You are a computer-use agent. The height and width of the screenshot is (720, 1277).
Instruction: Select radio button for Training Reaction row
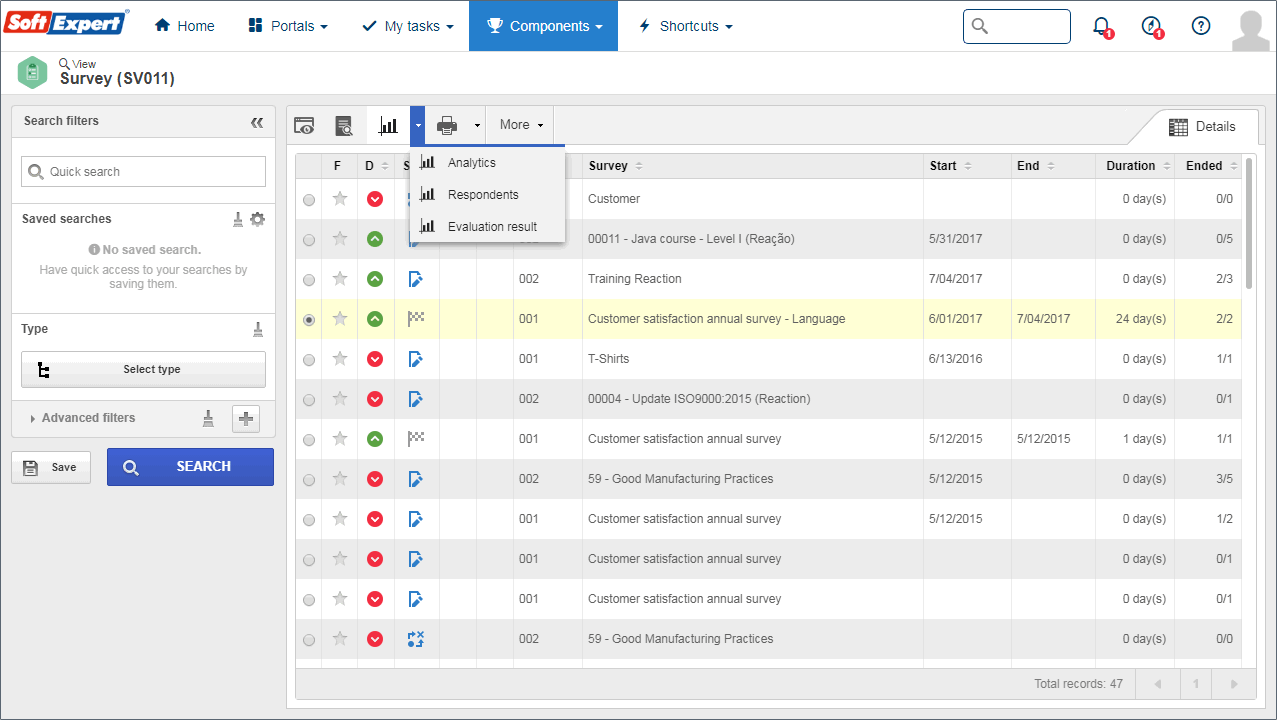pos(309,280)
